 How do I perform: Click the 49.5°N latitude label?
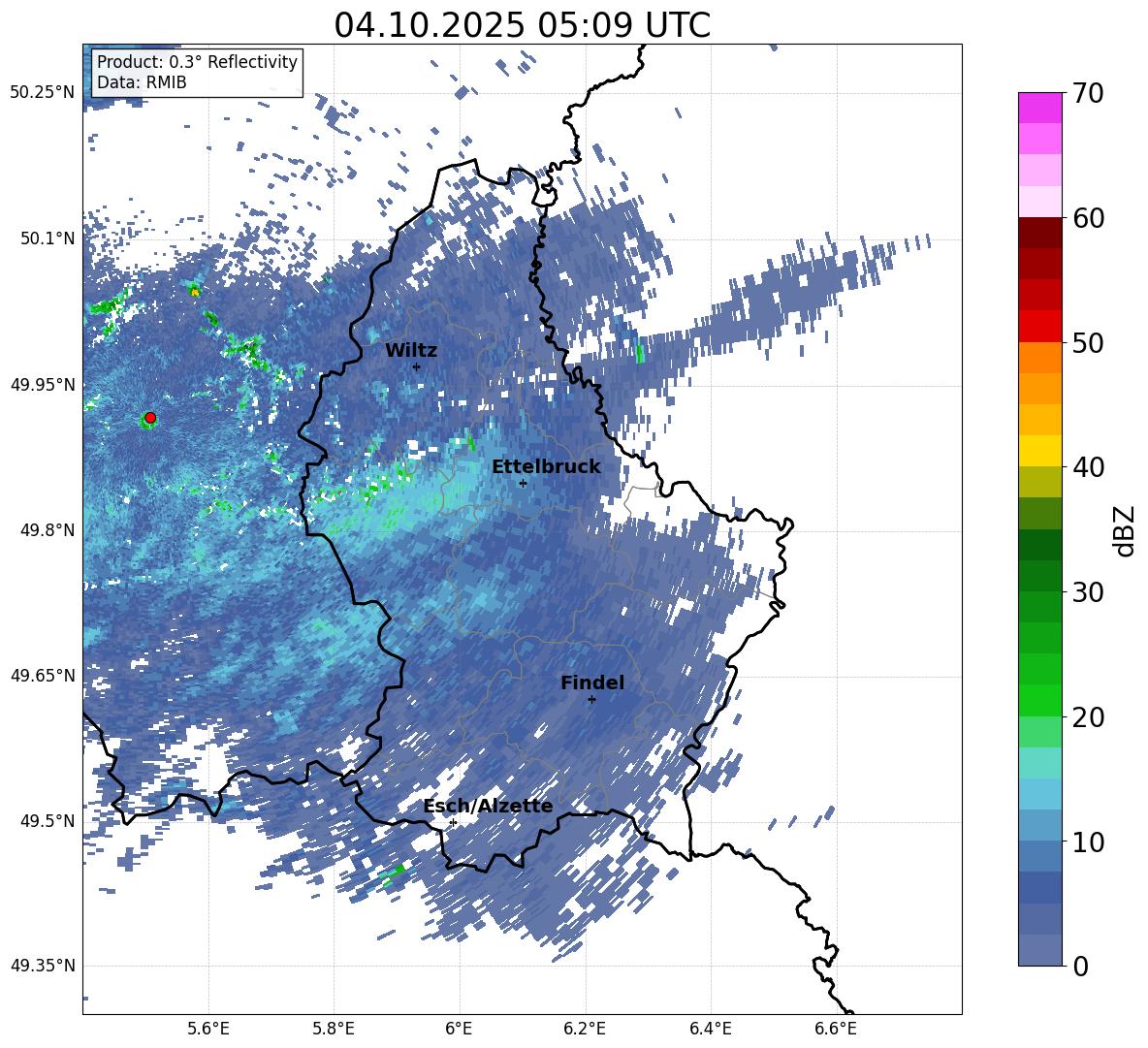[x=48, y=820]
